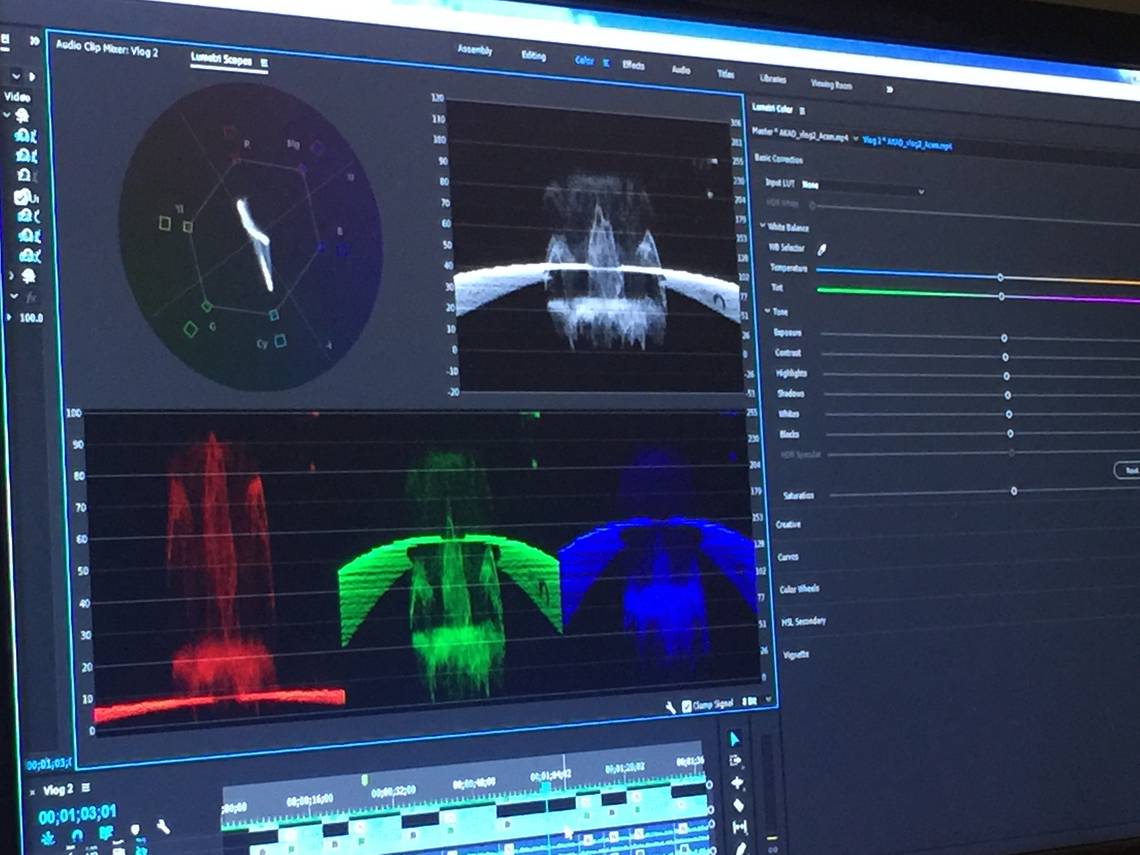1140x855 pixels.
Task: Click the Highlights slider handle
Action: click(1007, 376)
